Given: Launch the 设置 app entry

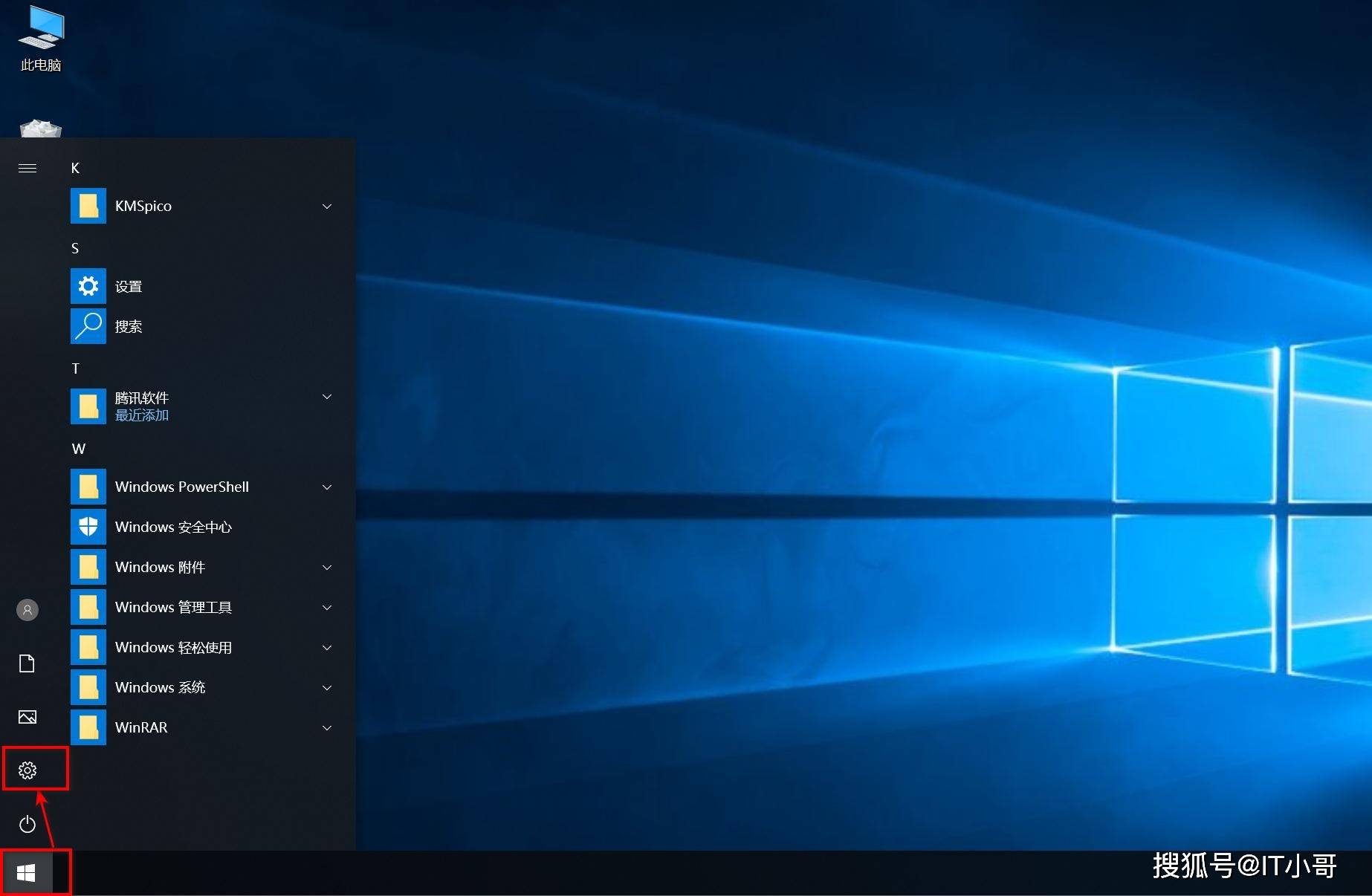Looking at the screenshot, I should coord(204,286).
